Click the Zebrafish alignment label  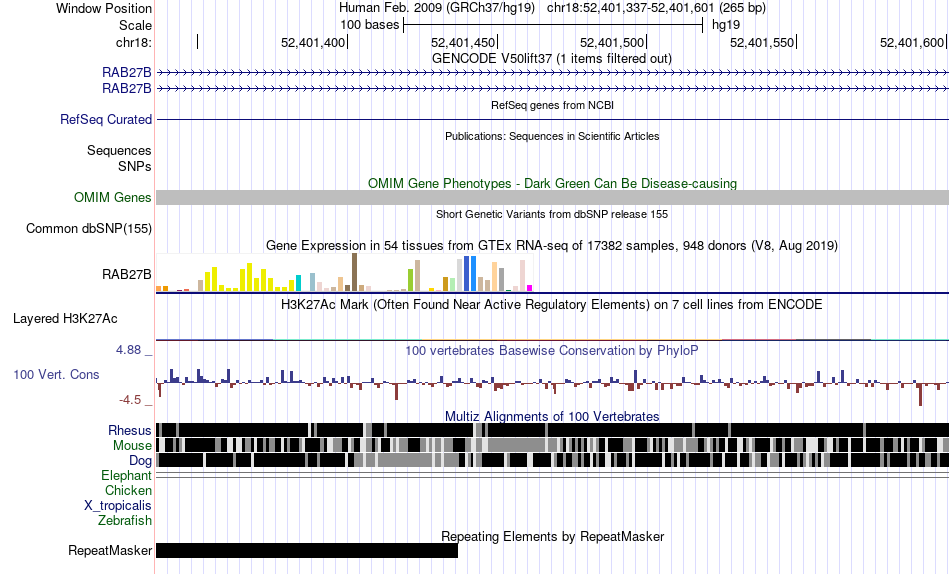click(125, 521)
